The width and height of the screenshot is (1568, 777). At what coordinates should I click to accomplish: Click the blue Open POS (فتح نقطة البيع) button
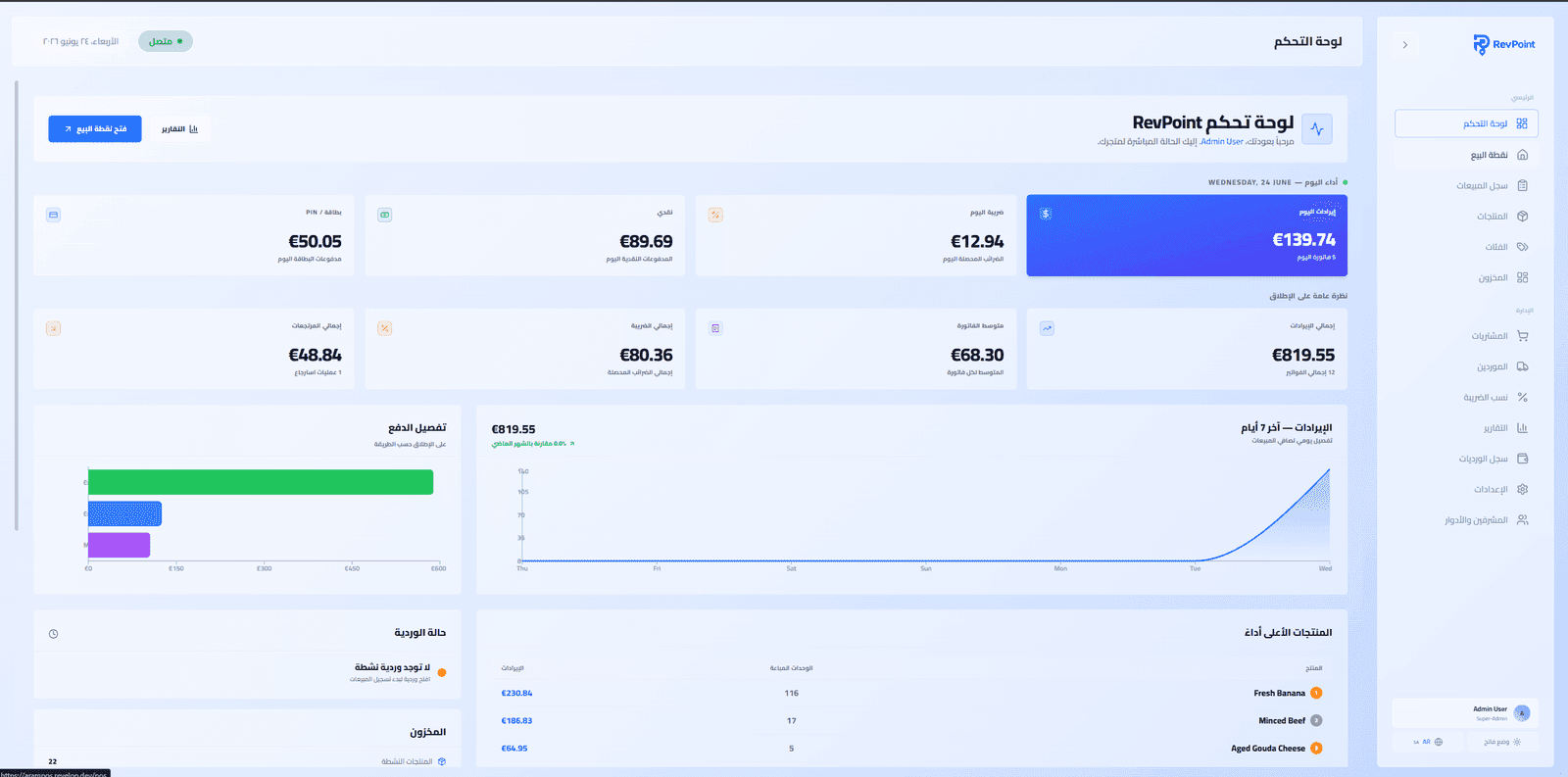pos(95,128)
